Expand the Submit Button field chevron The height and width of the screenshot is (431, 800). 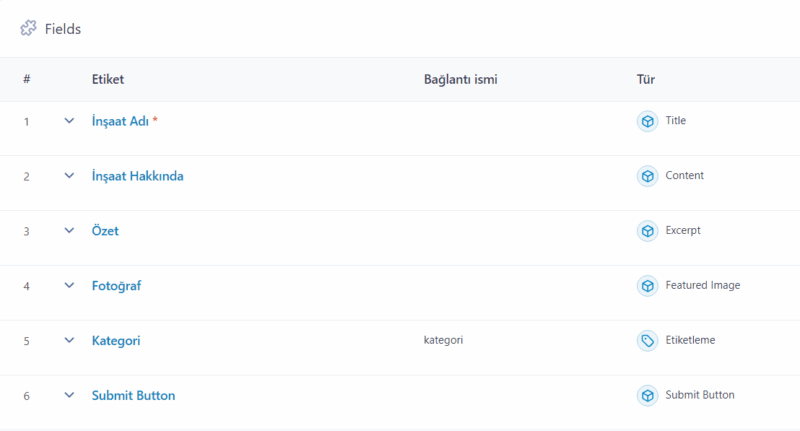click(x=69, y=396)
